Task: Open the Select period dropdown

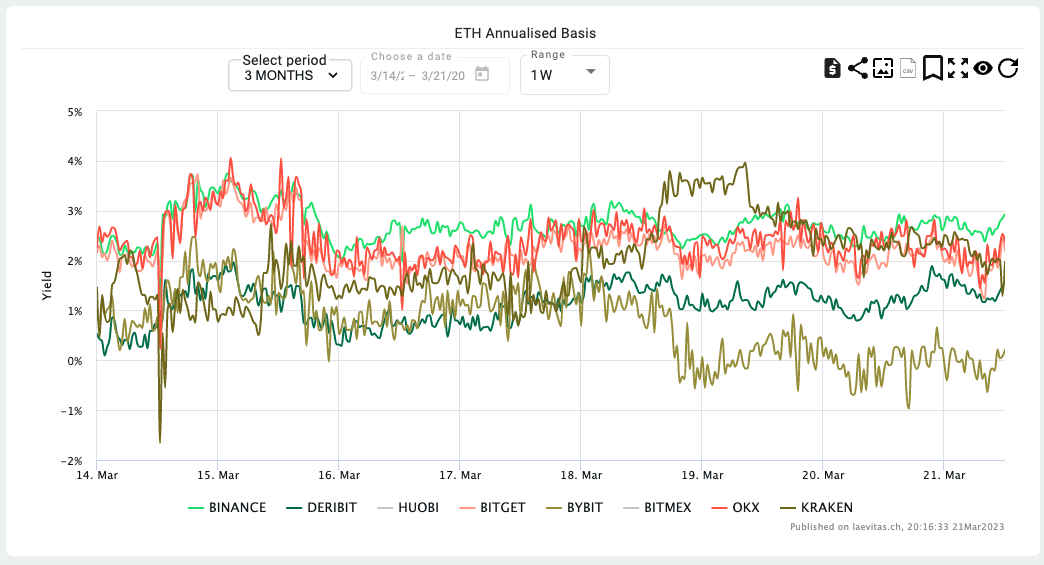Action: [x=290, y=75]
